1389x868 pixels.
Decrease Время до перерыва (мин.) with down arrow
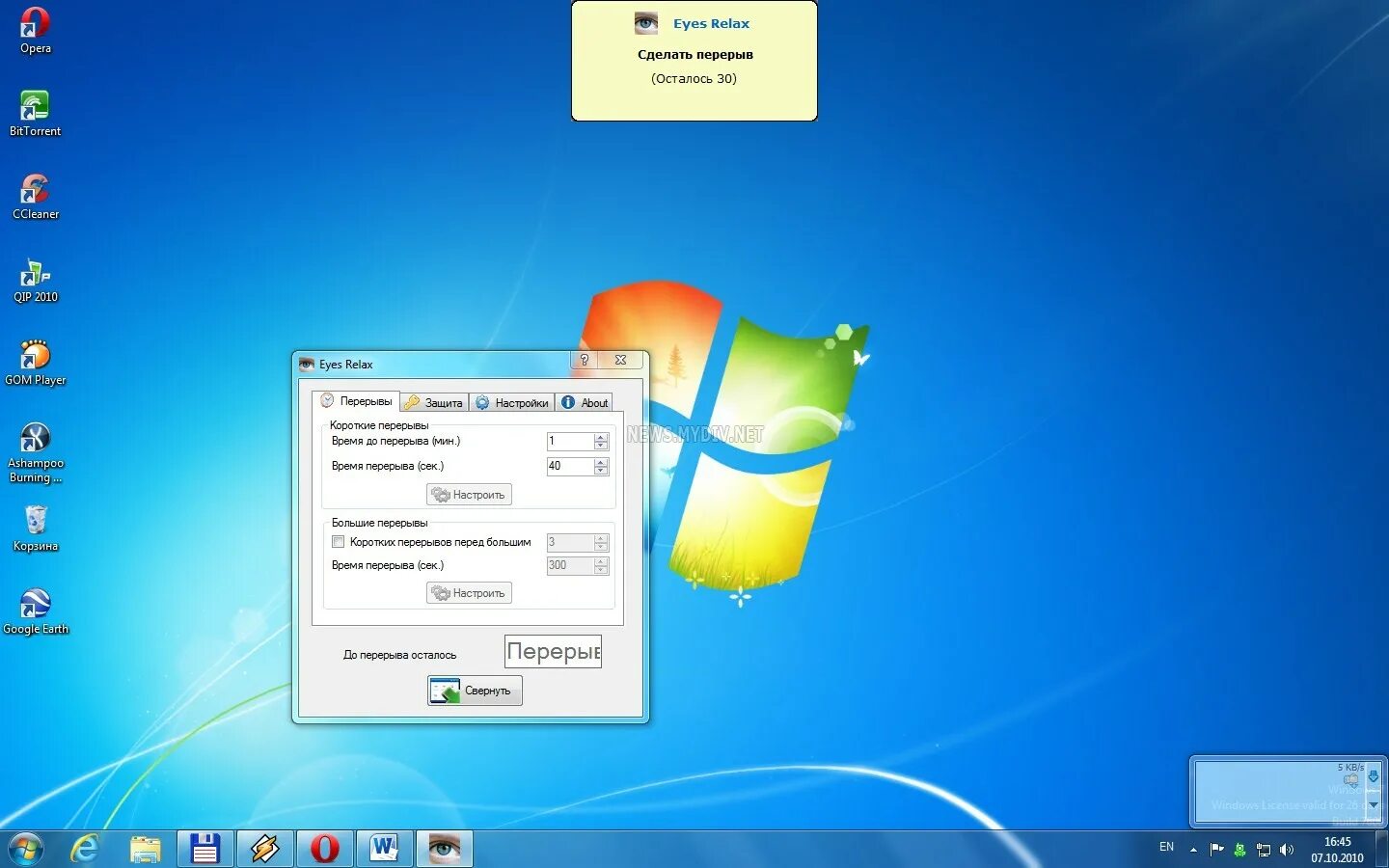pyautogui.click(x=601, y=446)
